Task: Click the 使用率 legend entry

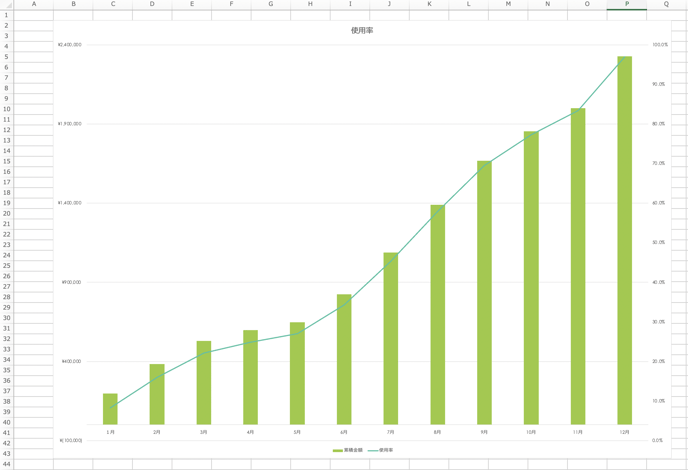Action: [x=381, y=451]
